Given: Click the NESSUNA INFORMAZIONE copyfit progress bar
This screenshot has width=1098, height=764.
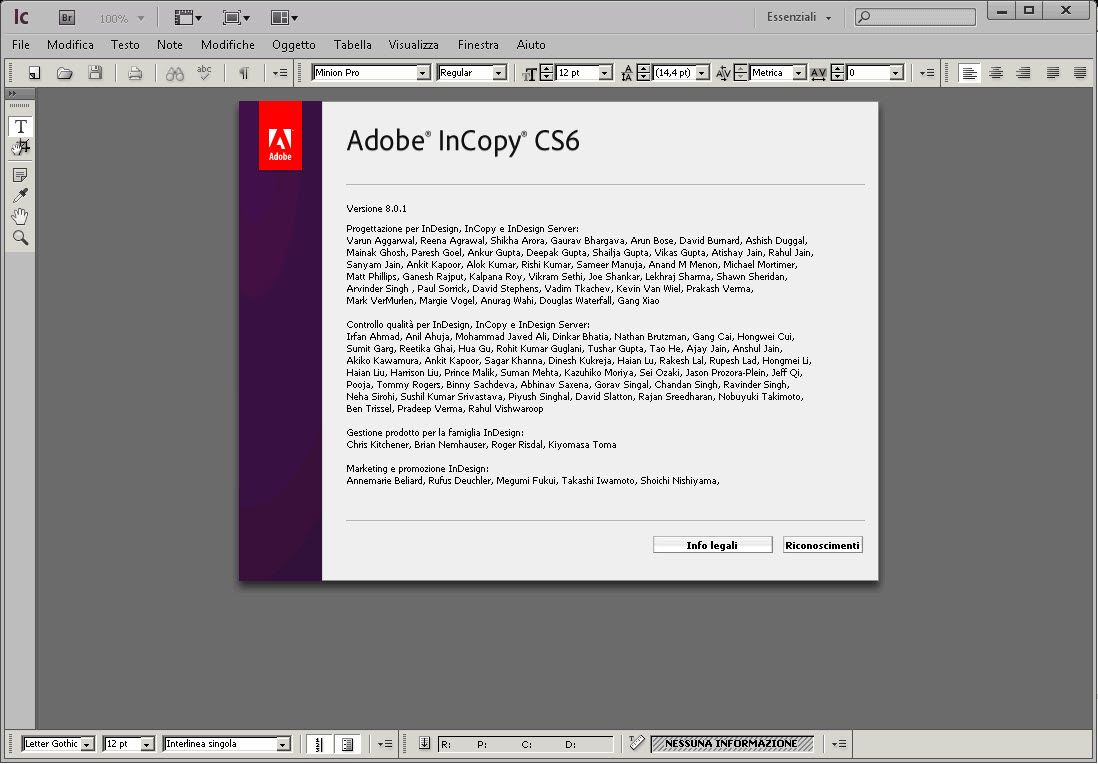Looking at the screenshot, I should [732, 744].
